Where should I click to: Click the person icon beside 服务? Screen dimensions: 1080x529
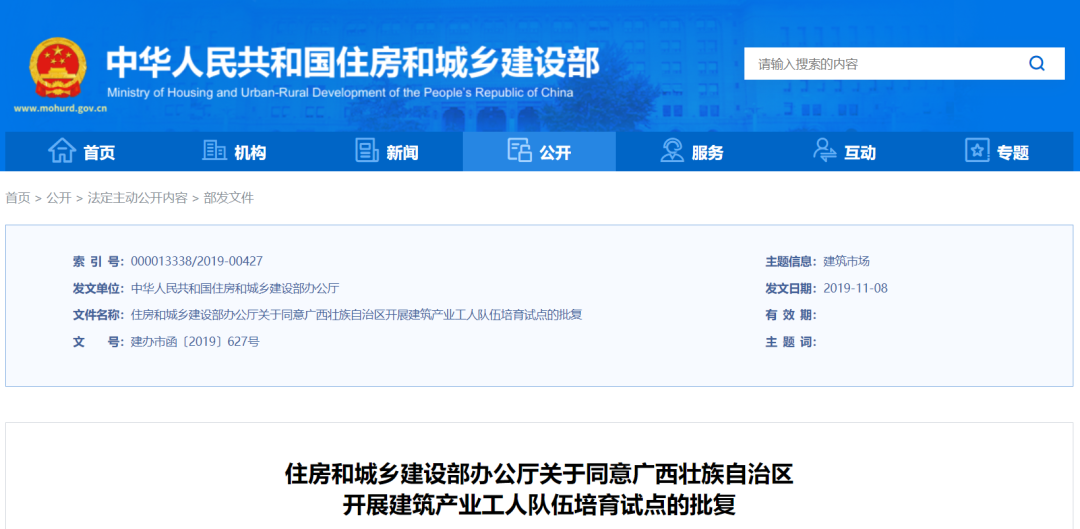[672, 151]
